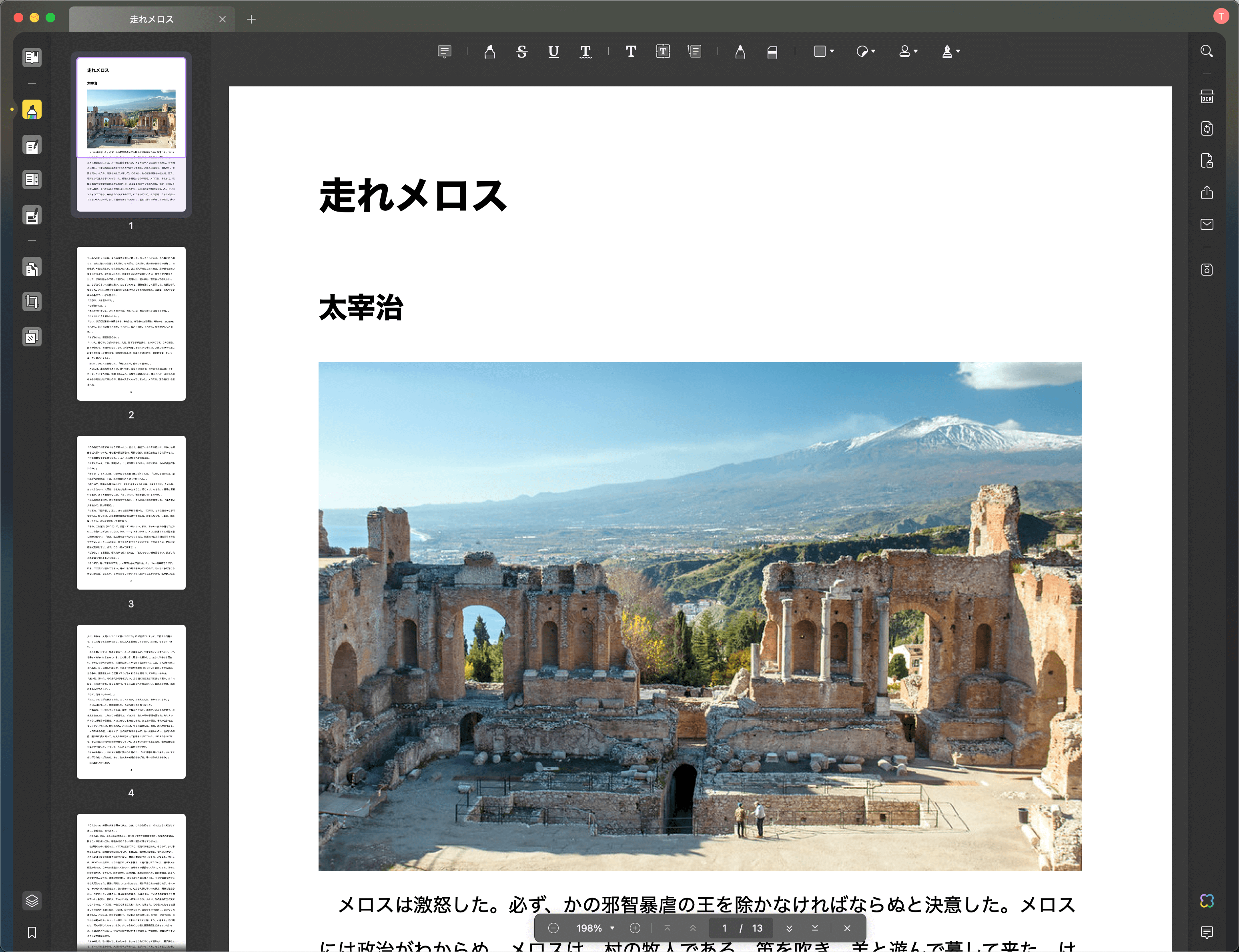Open the Reader mode icon in left sidebar
This screenshot has width=1239, height=952.
point(32,57)
